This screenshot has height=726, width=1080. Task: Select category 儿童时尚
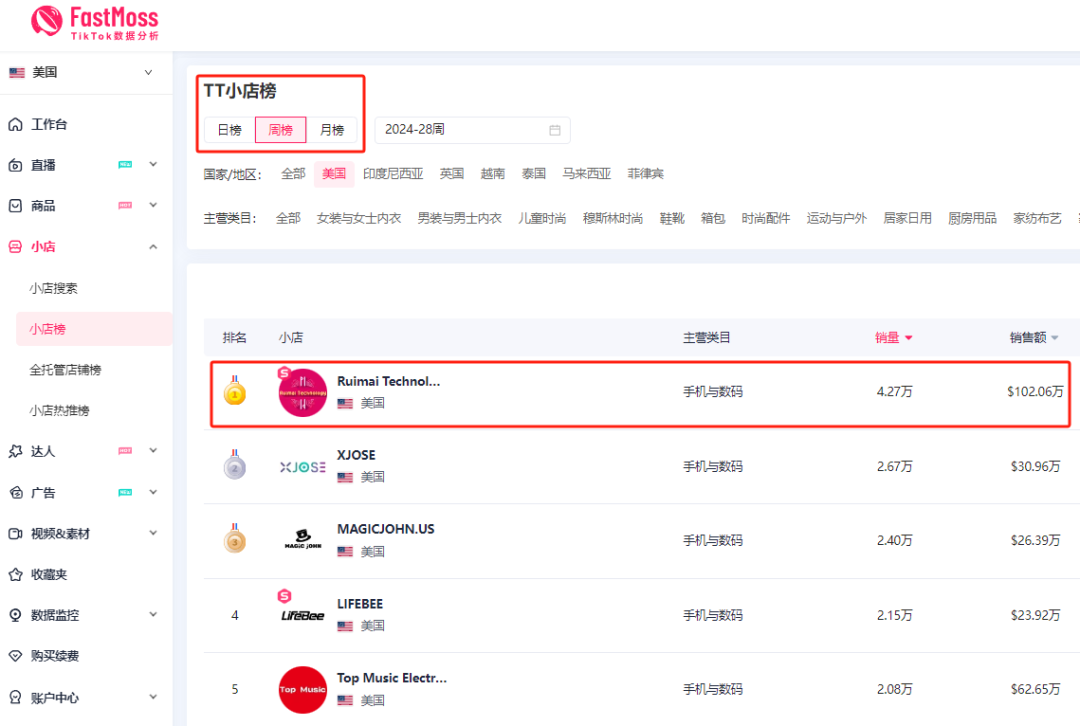tap(542, 218)
